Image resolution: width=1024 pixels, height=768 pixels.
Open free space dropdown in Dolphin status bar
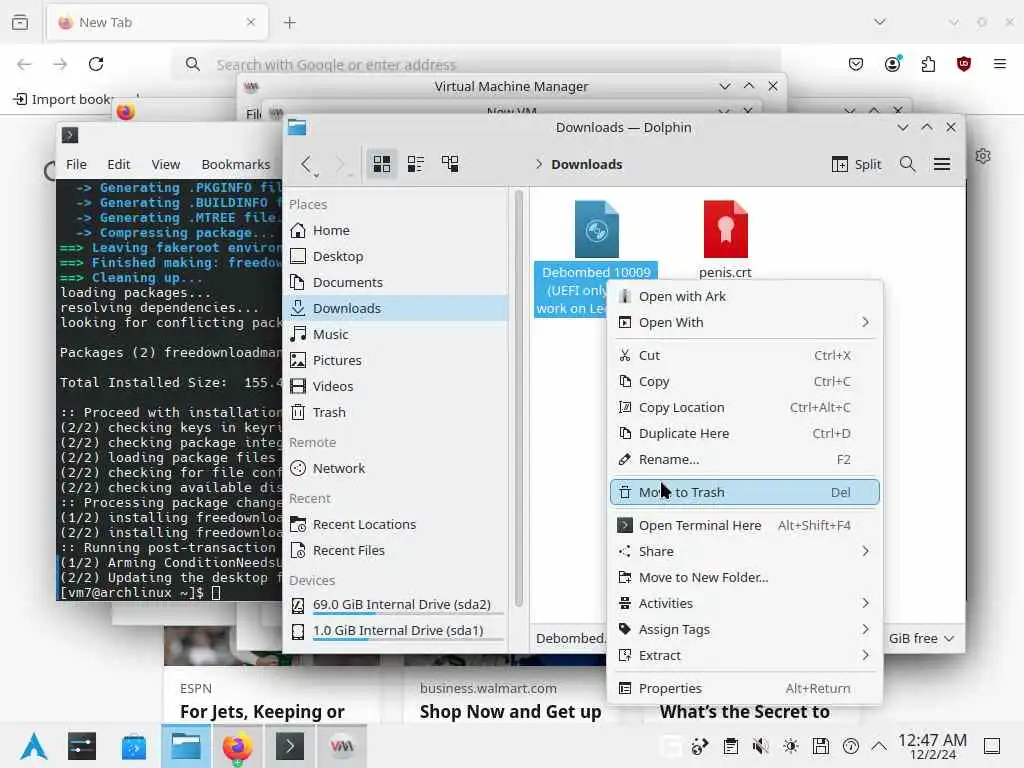tap(921, 638)
